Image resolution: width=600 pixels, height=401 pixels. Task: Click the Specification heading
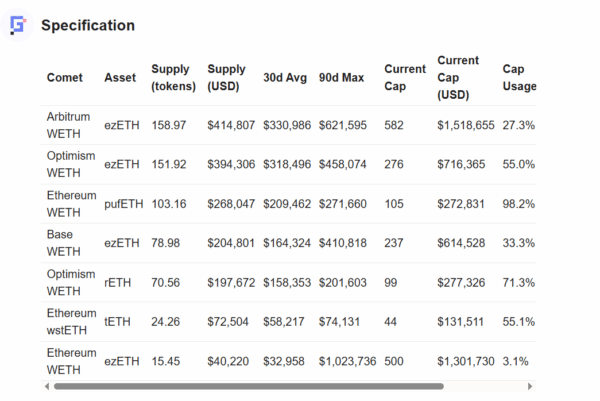coord(88,25)
